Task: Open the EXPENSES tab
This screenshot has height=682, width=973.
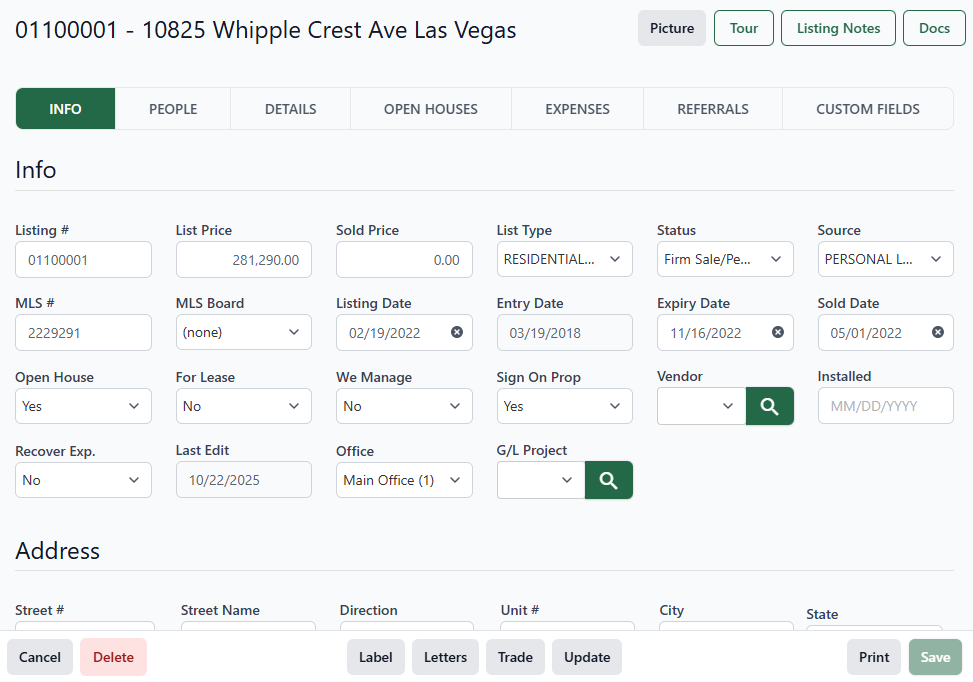Action: click(577, 109)
